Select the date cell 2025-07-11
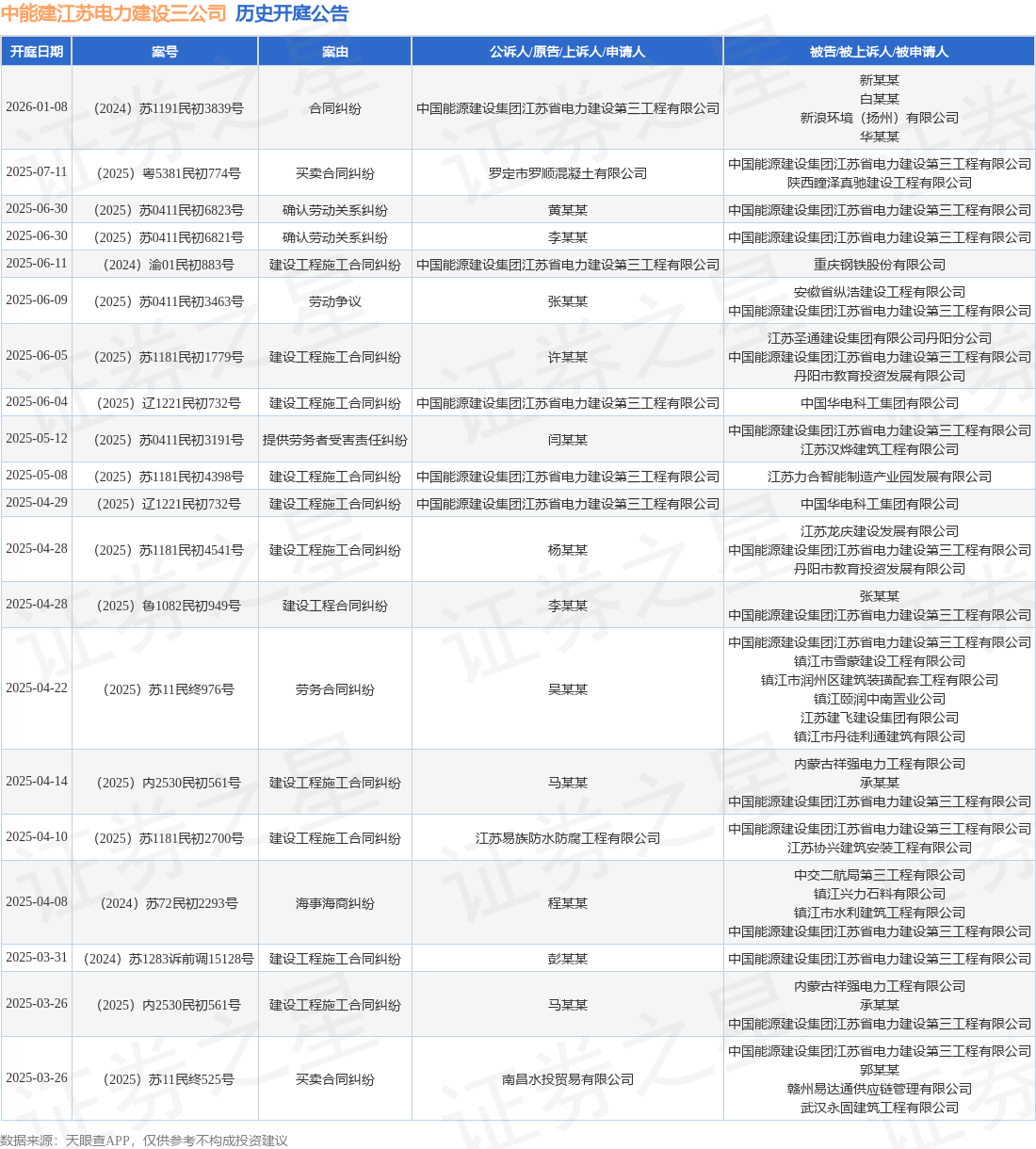The width and height of the screenshot is (1036, 1149). (x=37, y=172)
